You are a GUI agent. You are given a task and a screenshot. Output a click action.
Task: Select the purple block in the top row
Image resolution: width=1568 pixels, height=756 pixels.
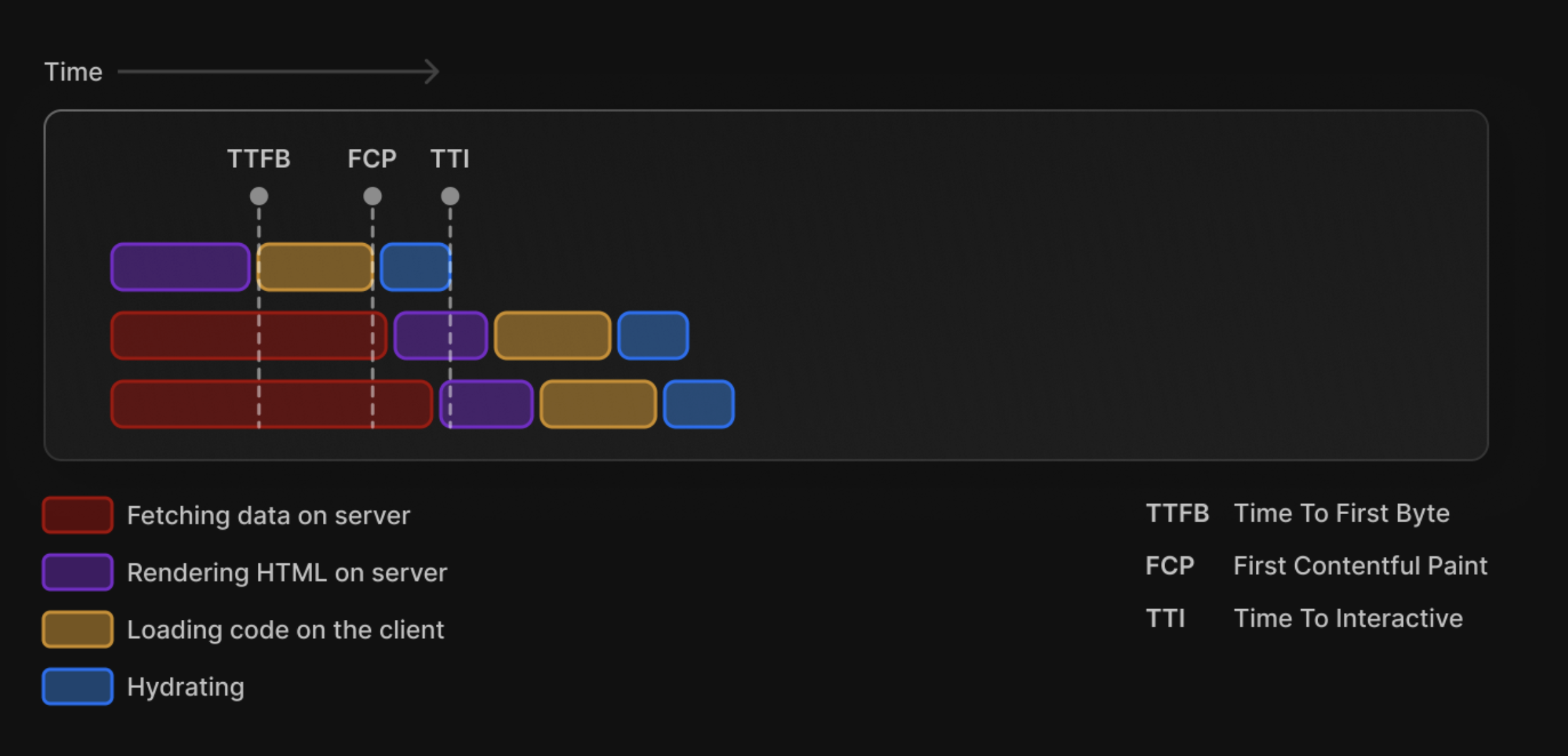tap(181, 267)
